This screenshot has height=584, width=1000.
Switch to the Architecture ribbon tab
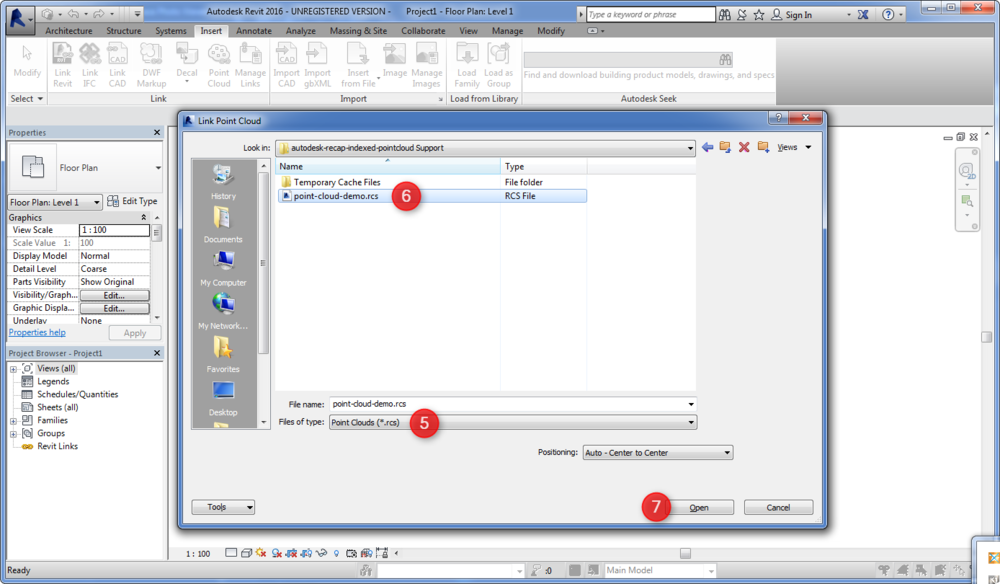click(68, 31)
